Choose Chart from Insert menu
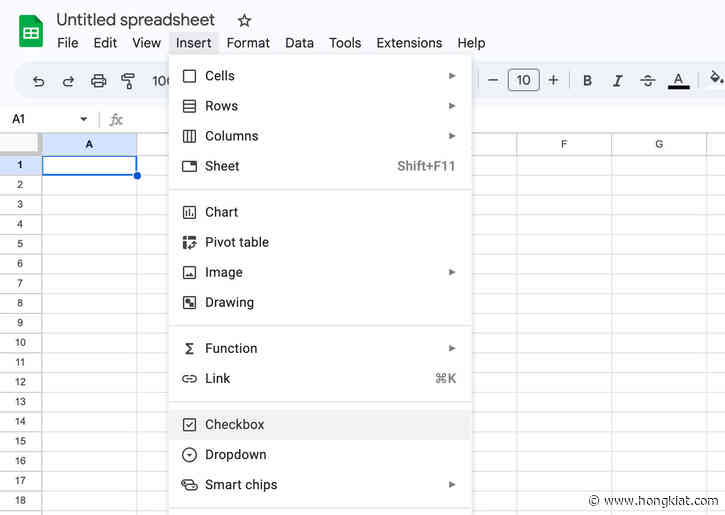The width and height of the screenshot is (725, 515). [320, 212]
